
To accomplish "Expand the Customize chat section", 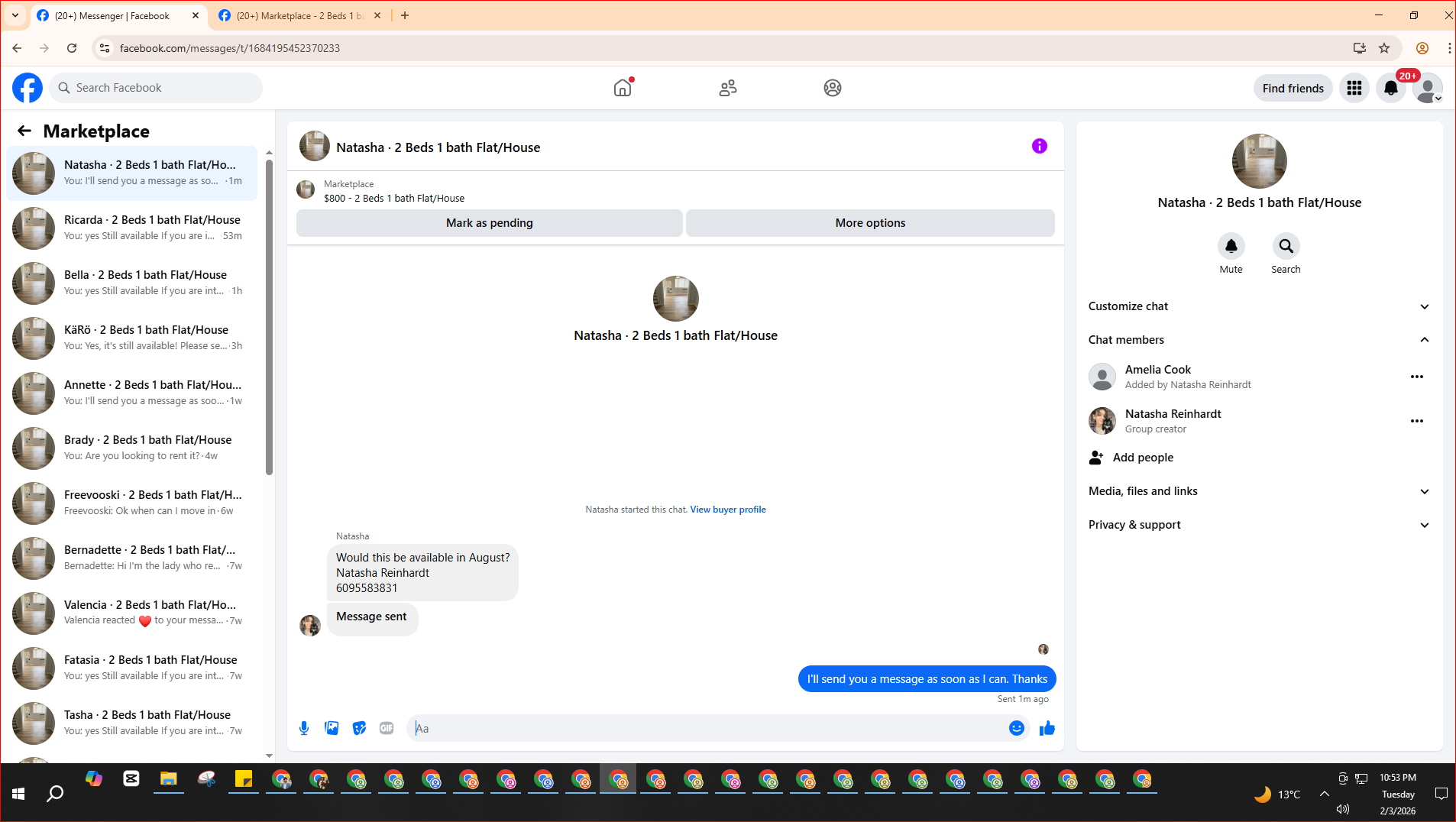I will (x=1259, y=306).
